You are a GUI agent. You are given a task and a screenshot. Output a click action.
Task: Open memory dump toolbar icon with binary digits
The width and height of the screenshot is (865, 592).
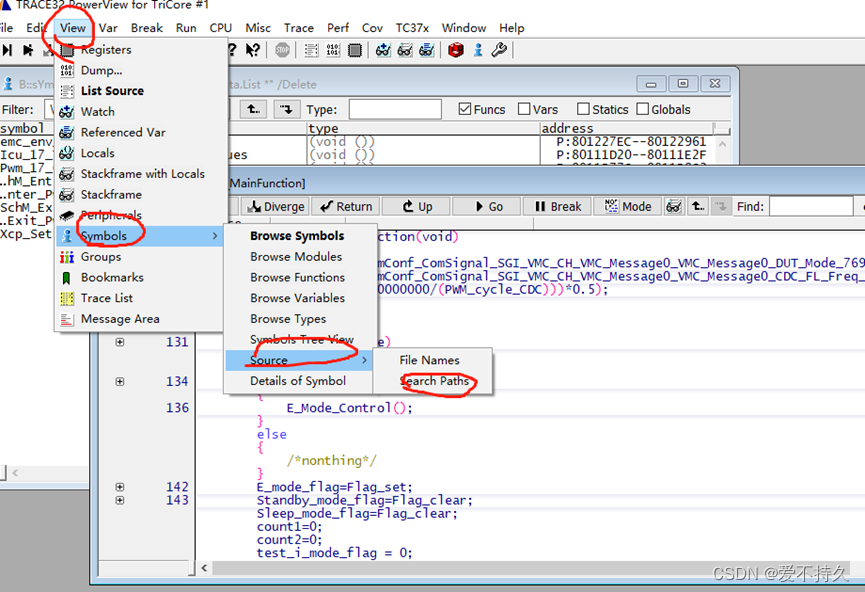[333, 50]
